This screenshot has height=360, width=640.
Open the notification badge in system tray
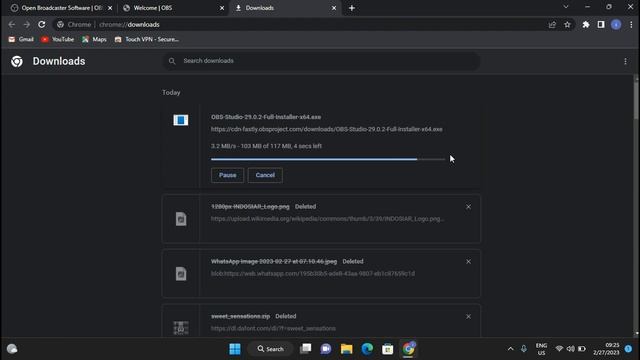click(629, 349)
